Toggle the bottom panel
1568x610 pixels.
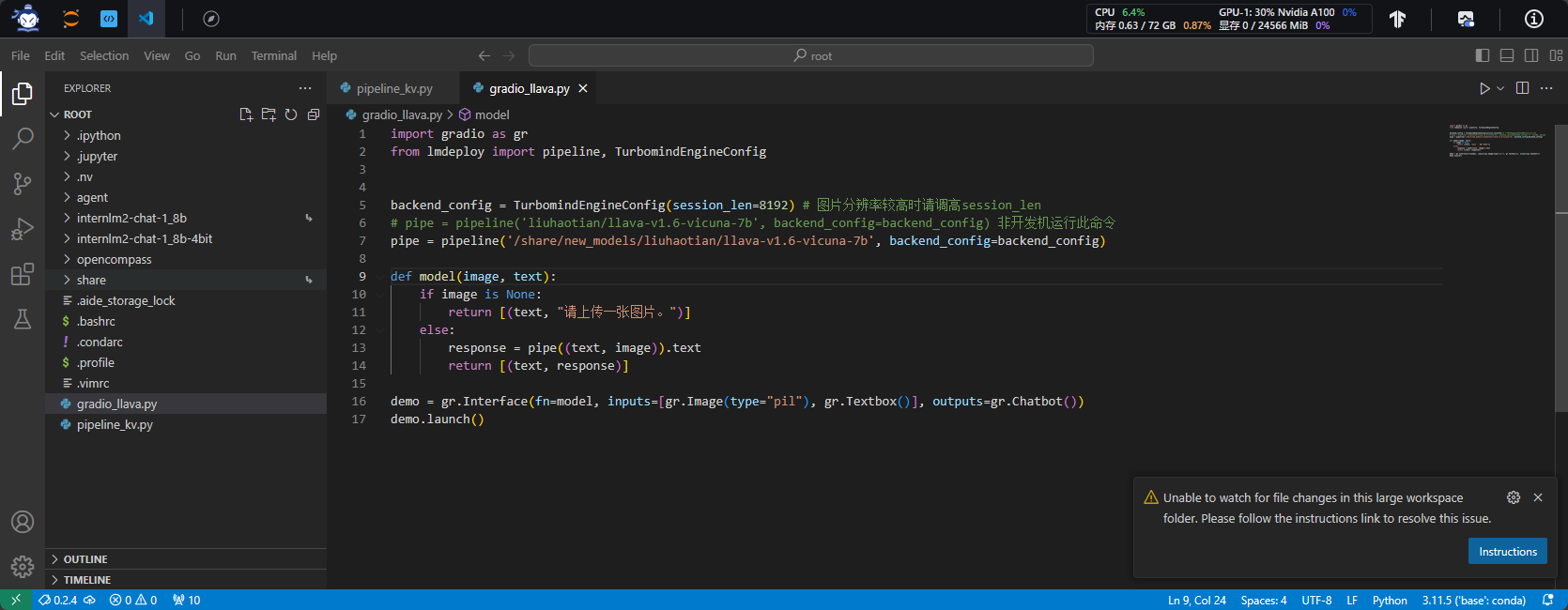(x=1507, y=55)
